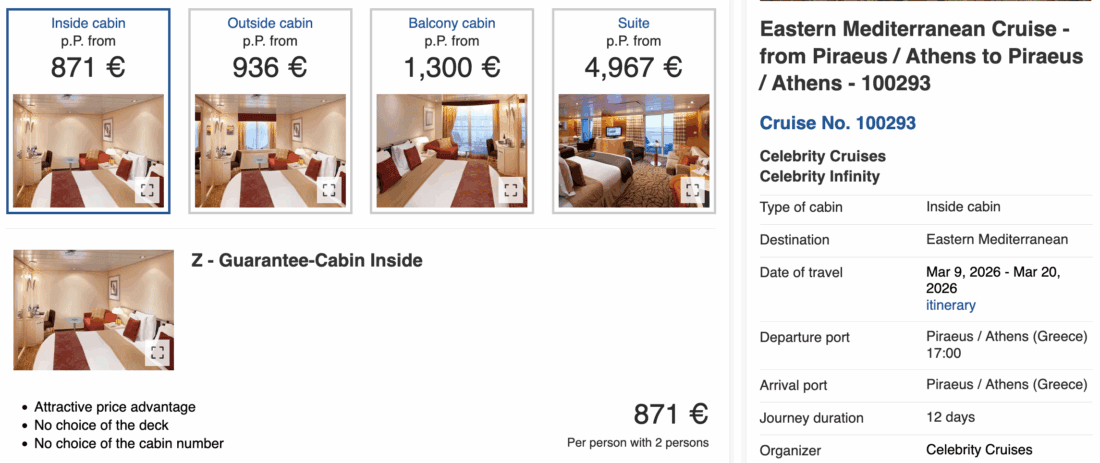Open the itinerary link

951,305
